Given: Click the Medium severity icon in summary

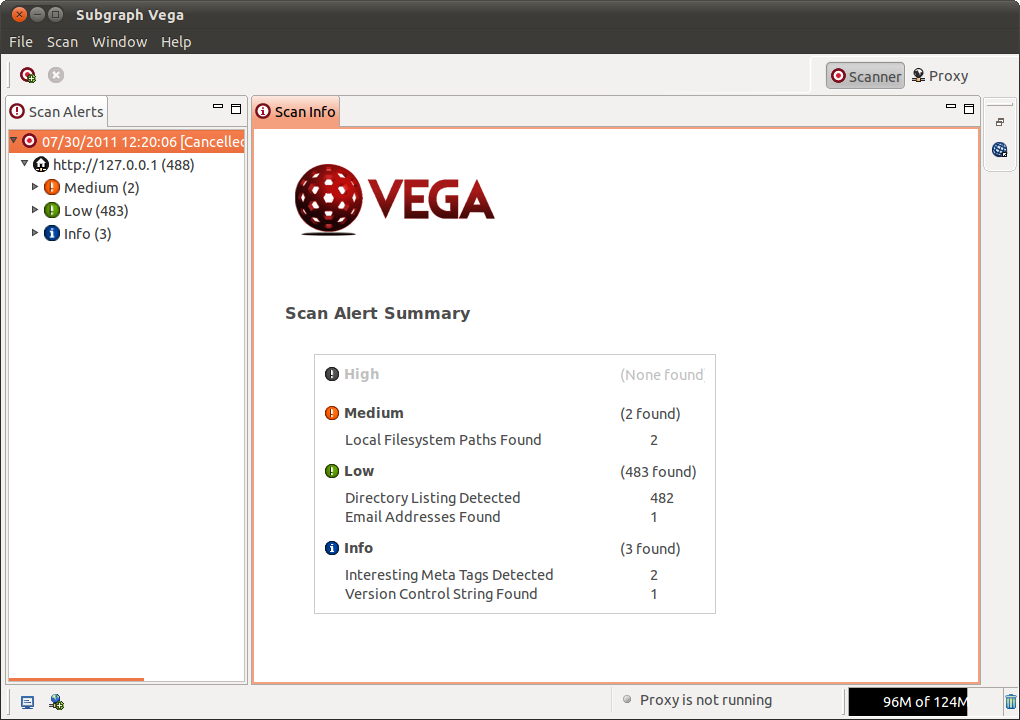Looking at the screenshot, I should 332,413.
